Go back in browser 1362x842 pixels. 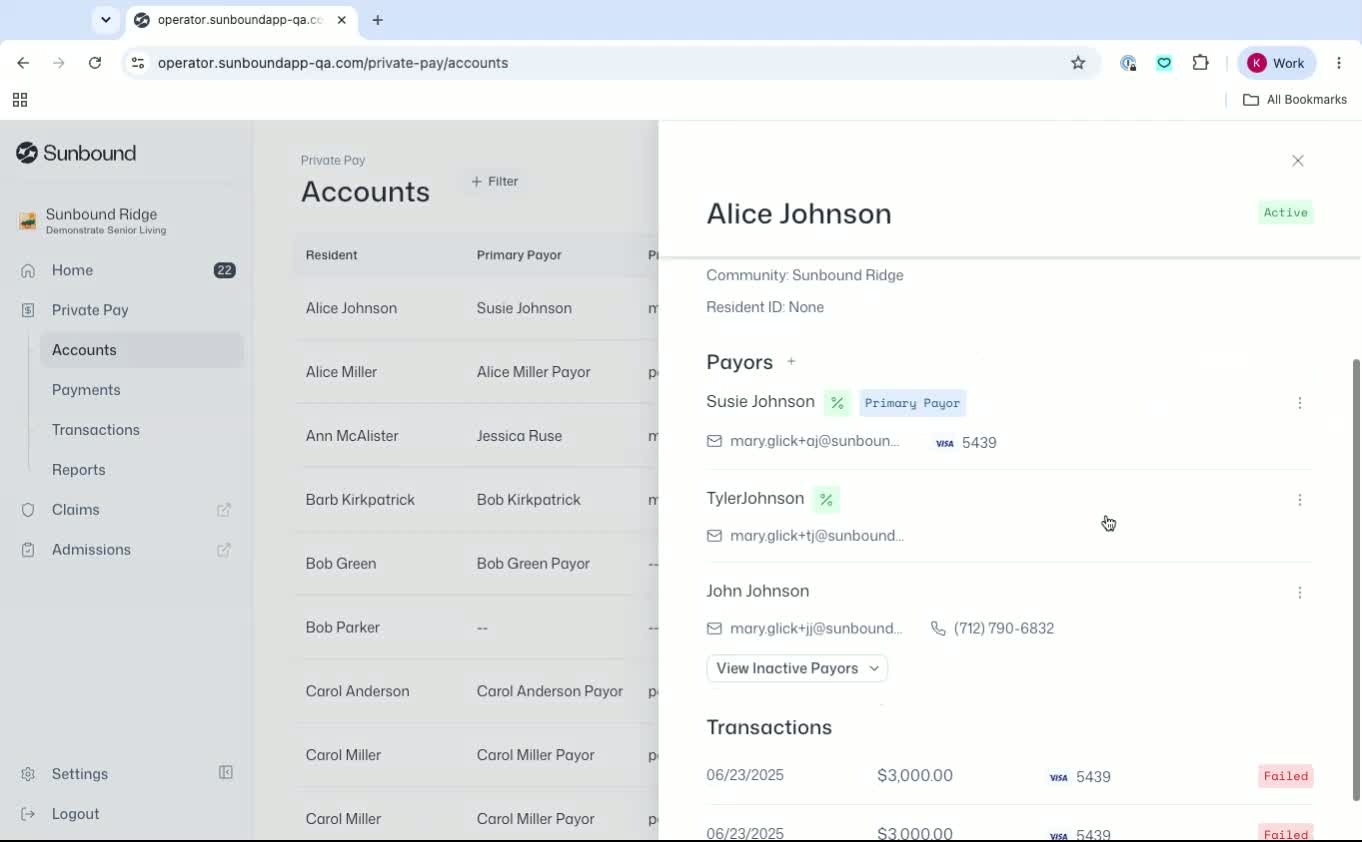click(23, 63)
